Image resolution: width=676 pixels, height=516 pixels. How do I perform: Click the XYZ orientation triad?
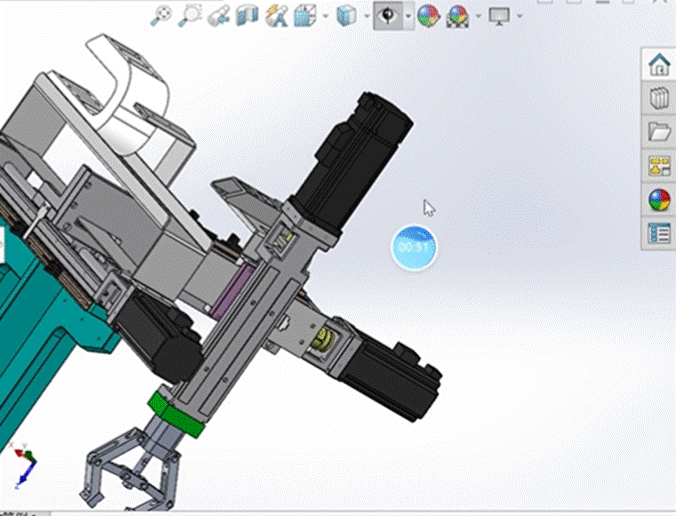[24, 466]
